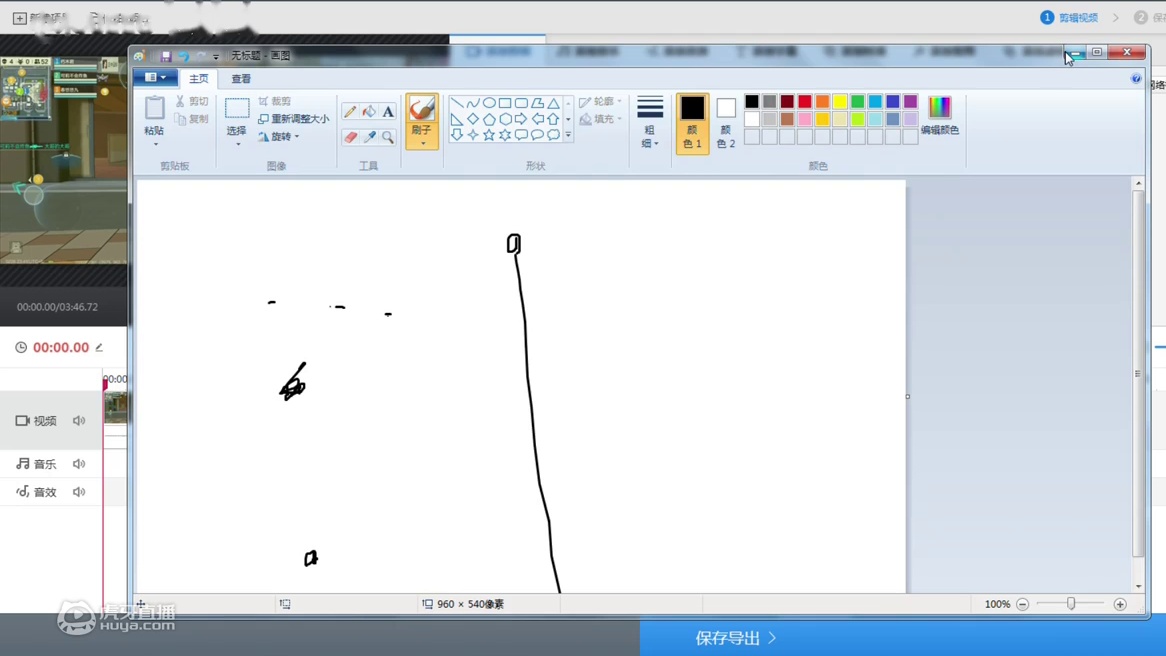Open the Outline (轮廓) dropdown

pos(601,101)
